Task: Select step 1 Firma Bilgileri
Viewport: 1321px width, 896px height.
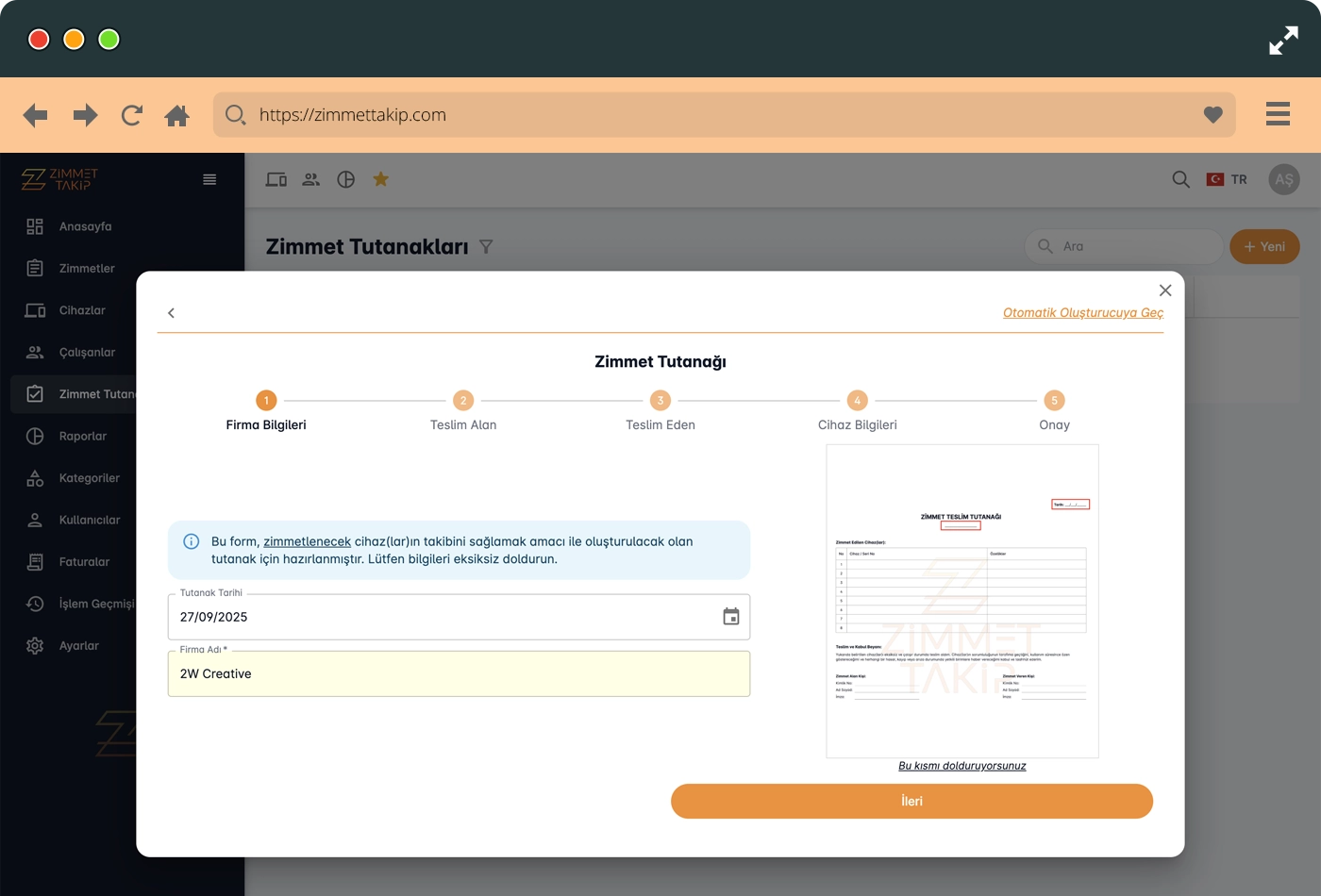Action: pos(266,411)
